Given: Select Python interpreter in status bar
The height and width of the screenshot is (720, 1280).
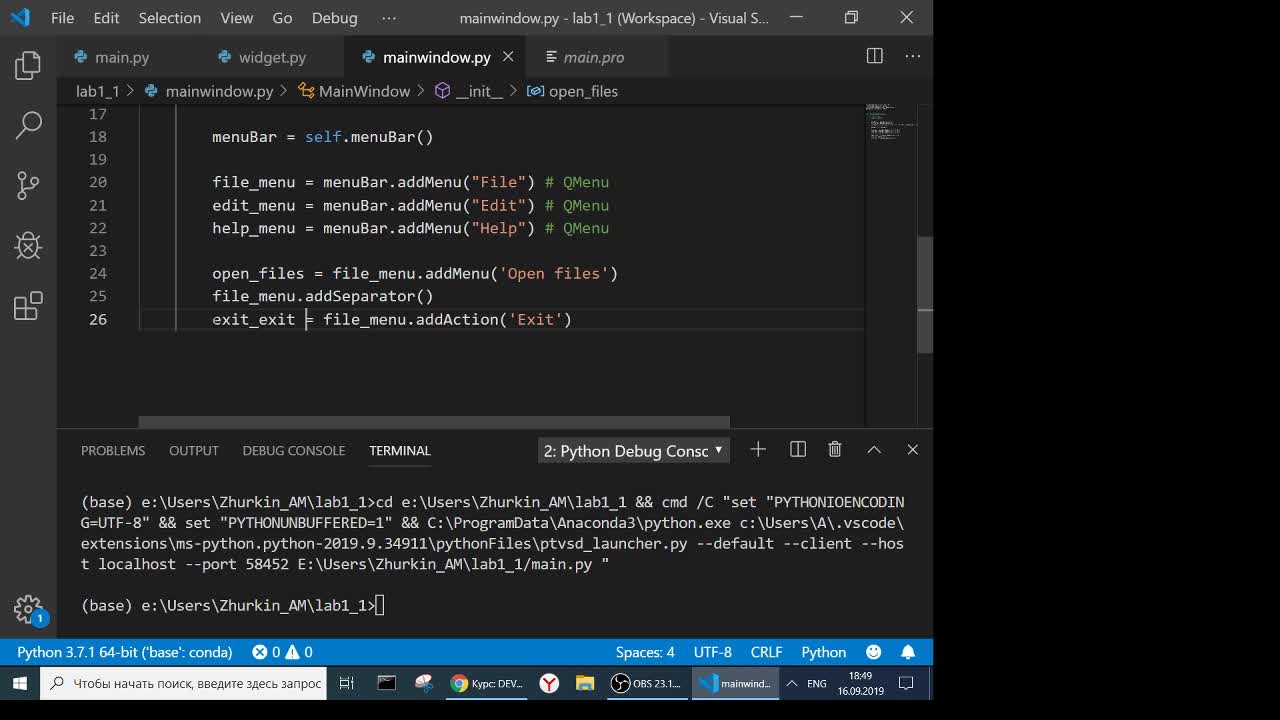Looking at the screenshot, I should tap(125, 652).
